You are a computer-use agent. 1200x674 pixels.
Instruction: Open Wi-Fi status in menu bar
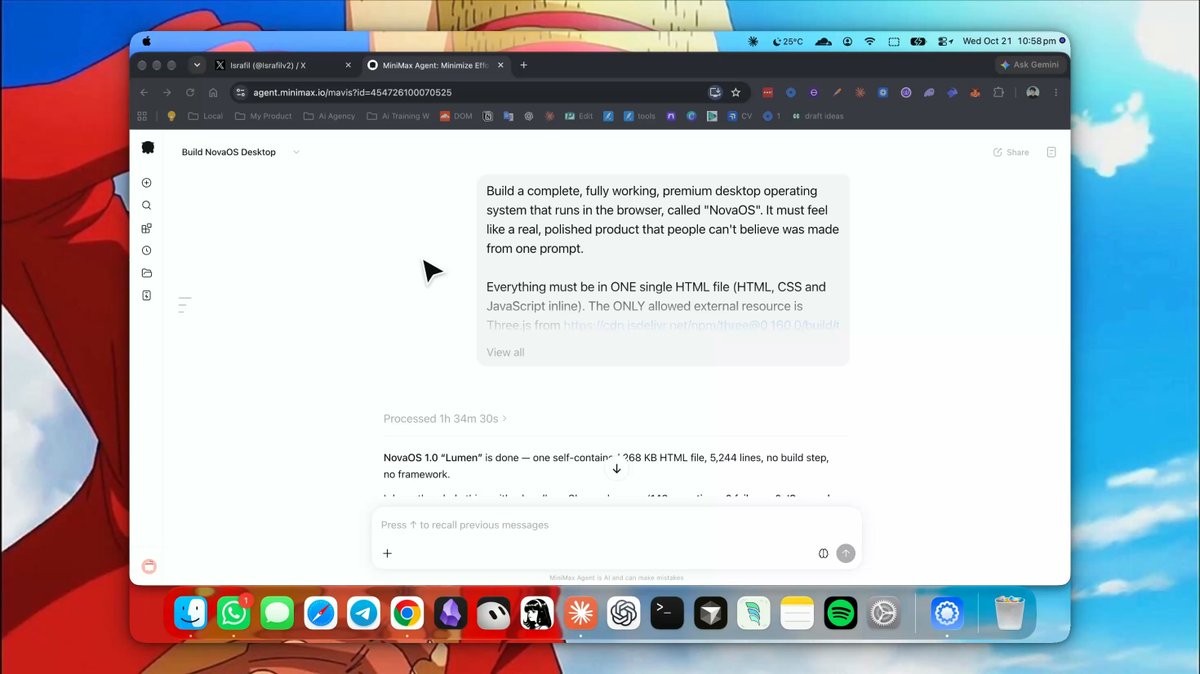point(870,41)
